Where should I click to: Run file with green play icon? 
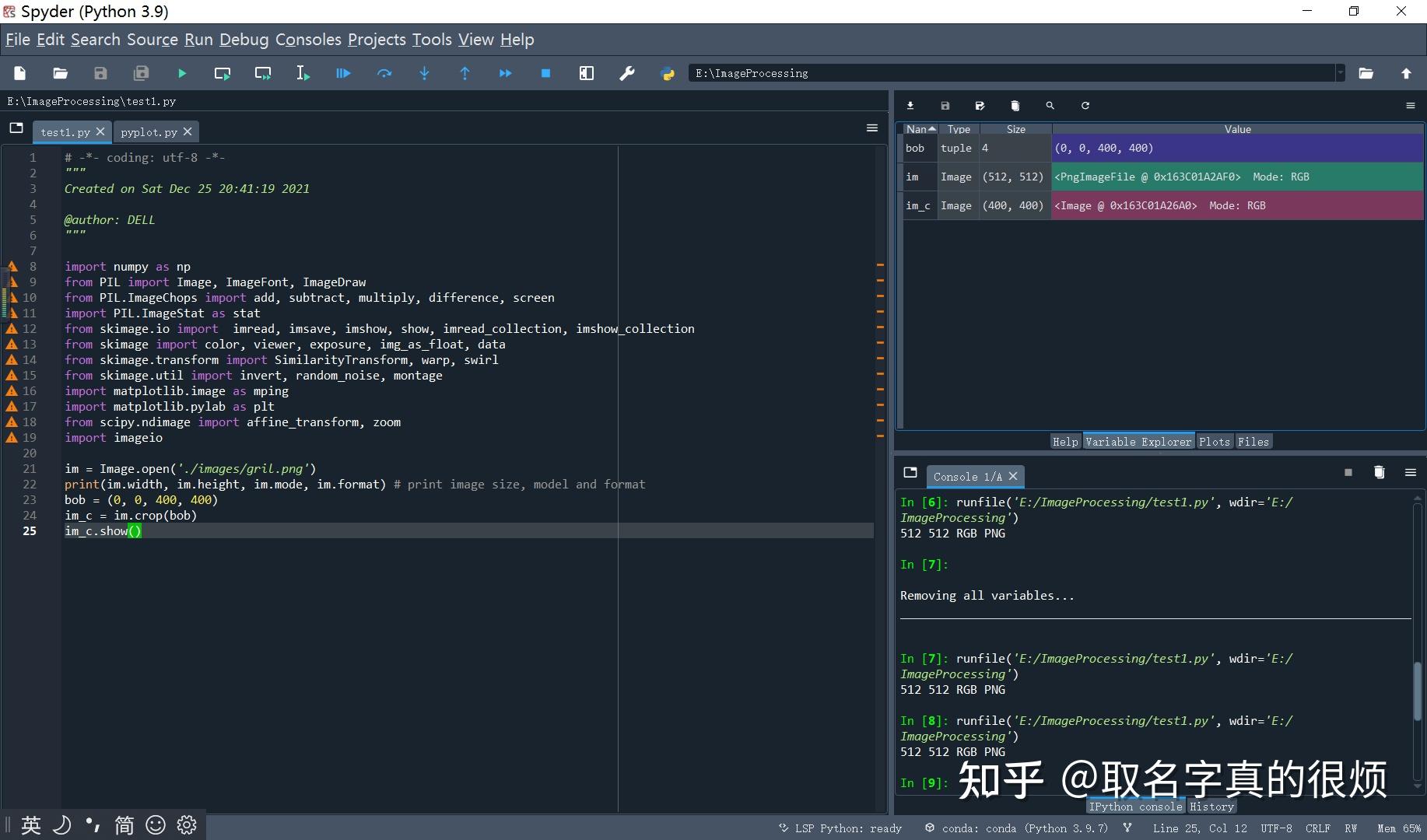(181, 73)
